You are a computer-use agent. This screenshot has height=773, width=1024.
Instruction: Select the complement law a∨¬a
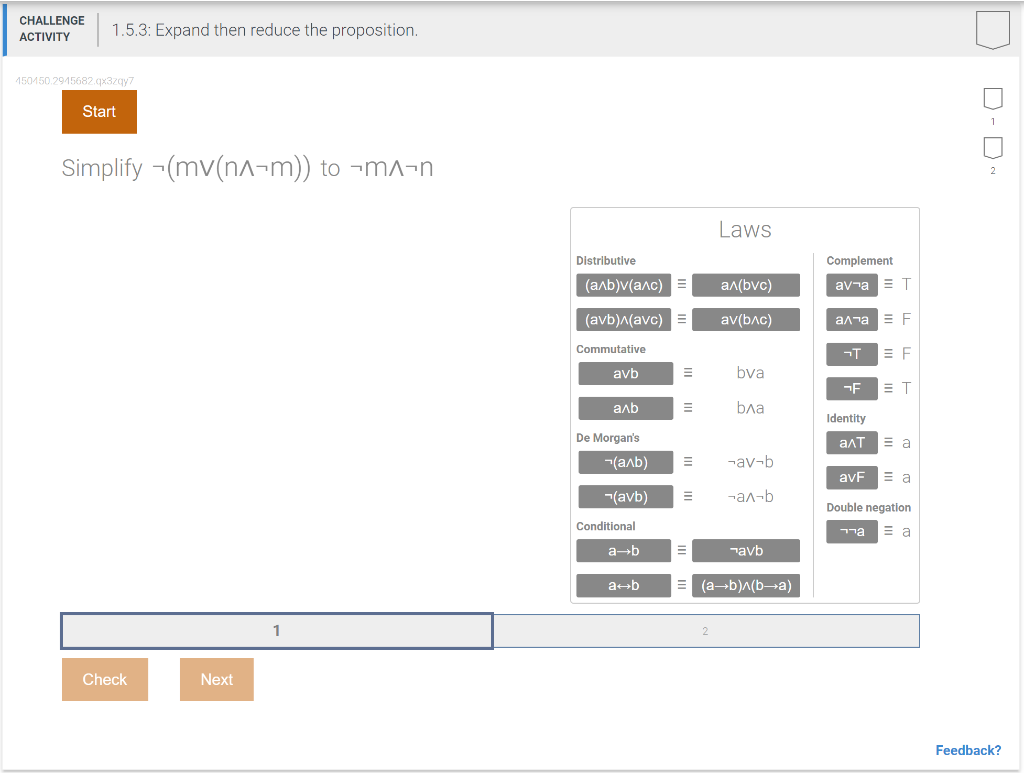point(851,284)
